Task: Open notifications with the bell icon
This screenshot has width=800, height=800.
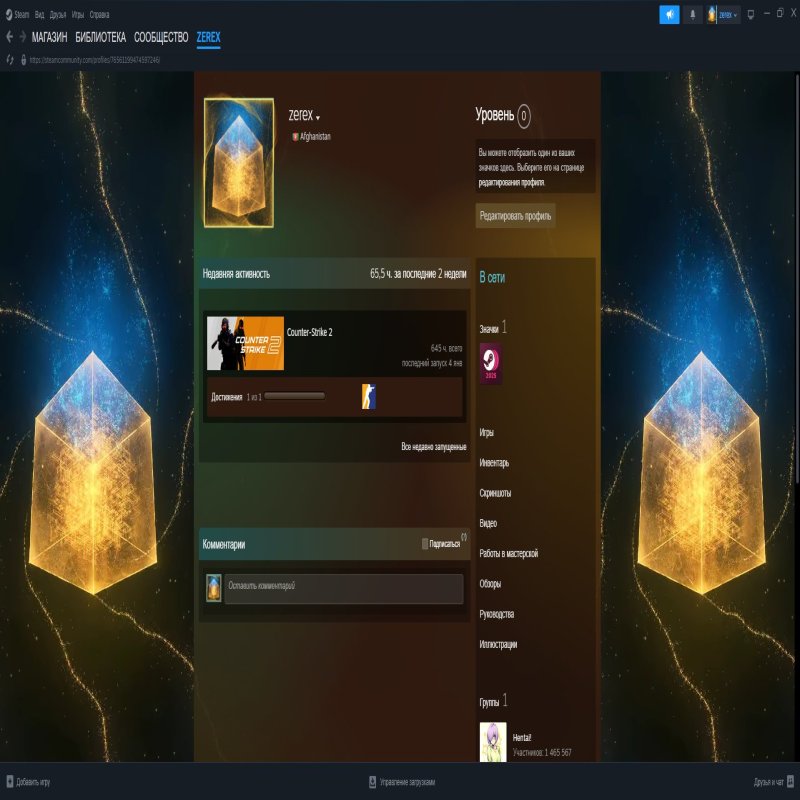Action: point(693,13)
